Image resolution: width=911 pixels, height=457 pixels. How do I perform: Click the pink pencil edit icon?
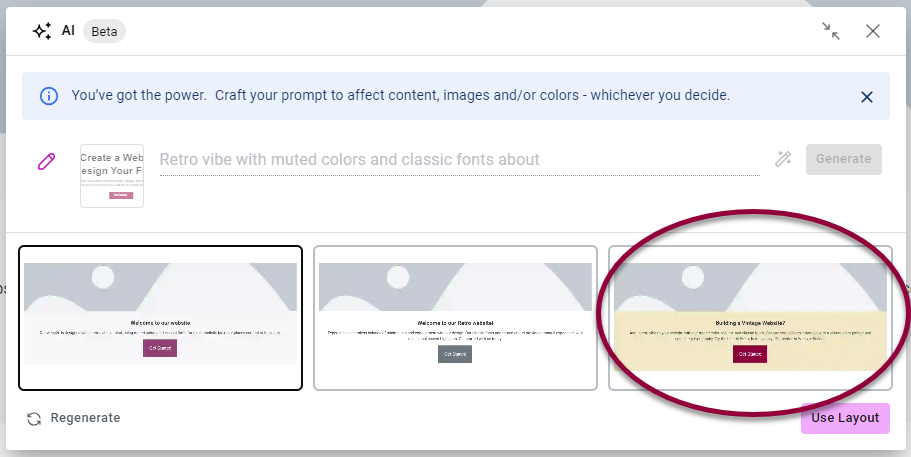click(x=46, y=161)
